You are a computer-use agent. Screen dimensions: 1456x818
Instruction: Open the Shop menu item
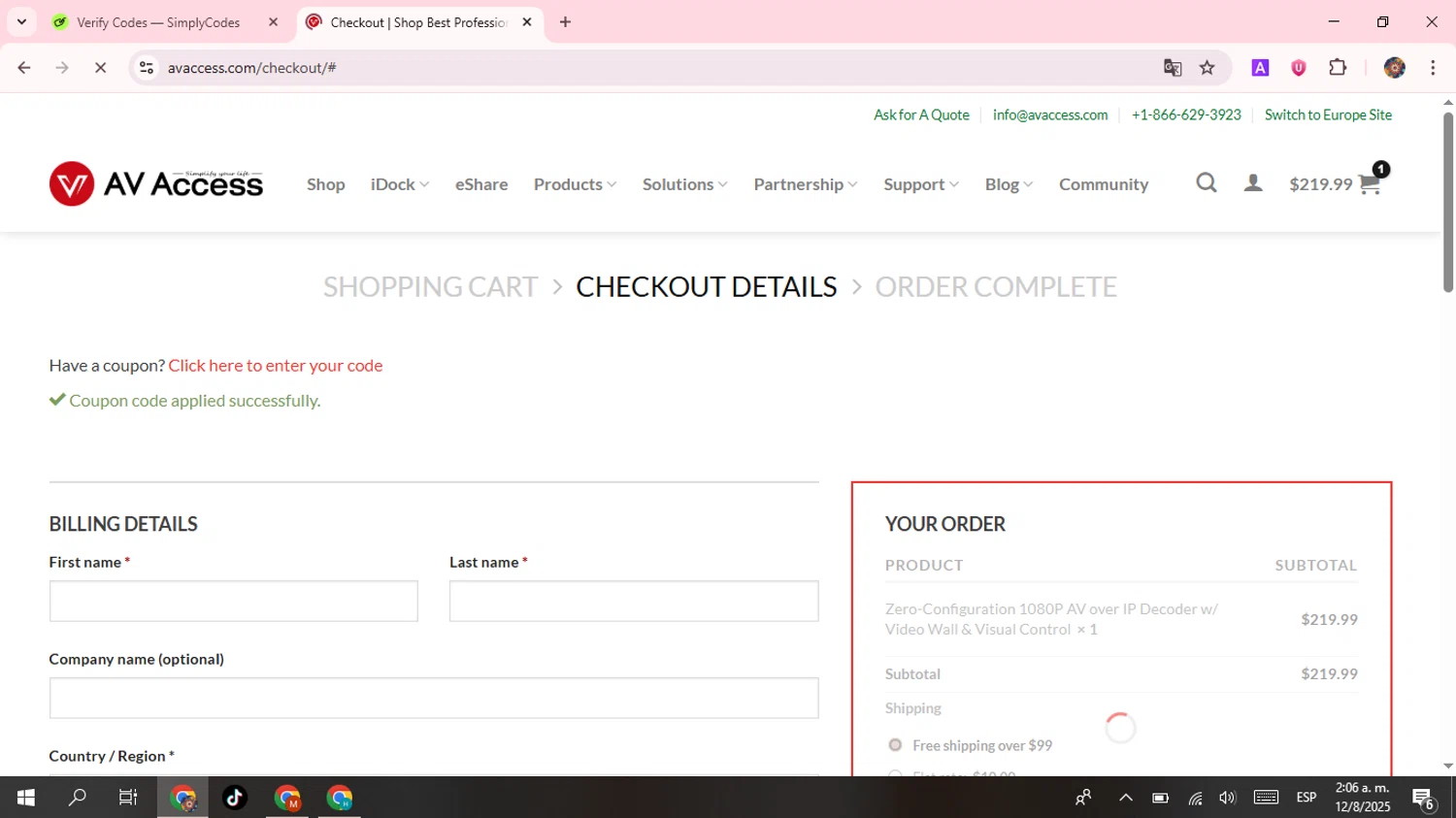[326, 184]
